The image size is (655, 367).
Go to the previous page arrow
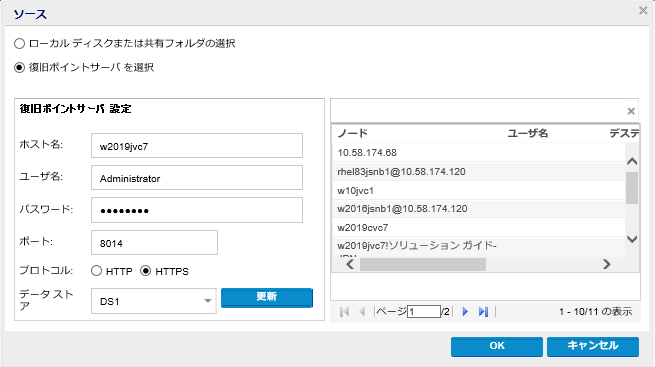[x=362, y=311]
